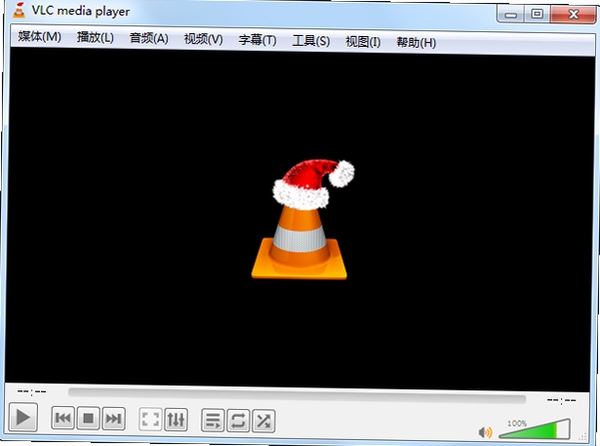Skip to the next media item
This screenshot has height=446, width=600.
tap(114, 419)
